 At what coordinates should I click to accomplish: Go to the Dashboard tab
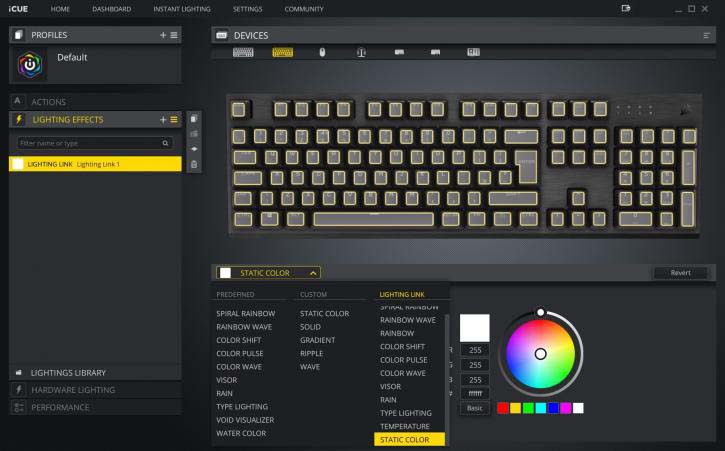[x=111, y=9]
